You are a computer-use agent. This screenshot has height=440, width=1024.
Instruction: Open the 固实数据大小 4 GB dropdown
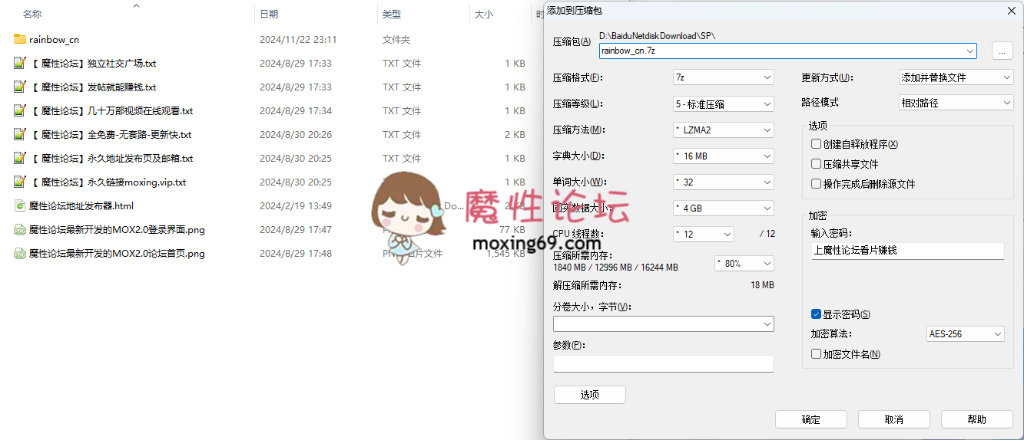(x=723, y=208)
